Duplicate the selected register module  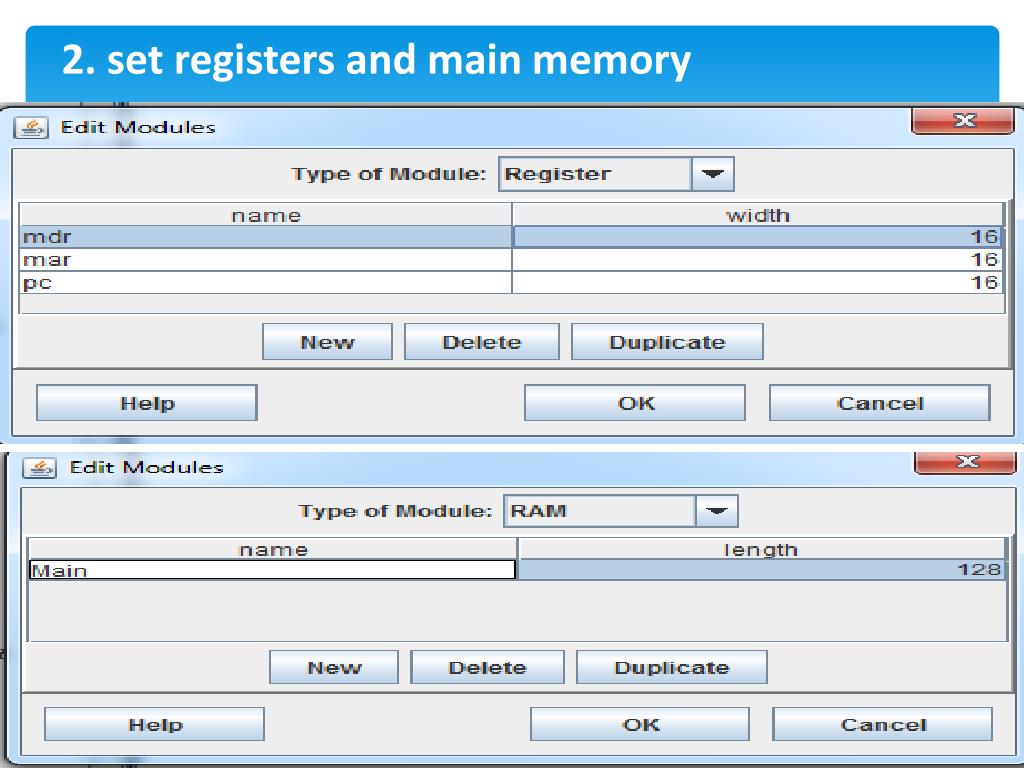666,342
